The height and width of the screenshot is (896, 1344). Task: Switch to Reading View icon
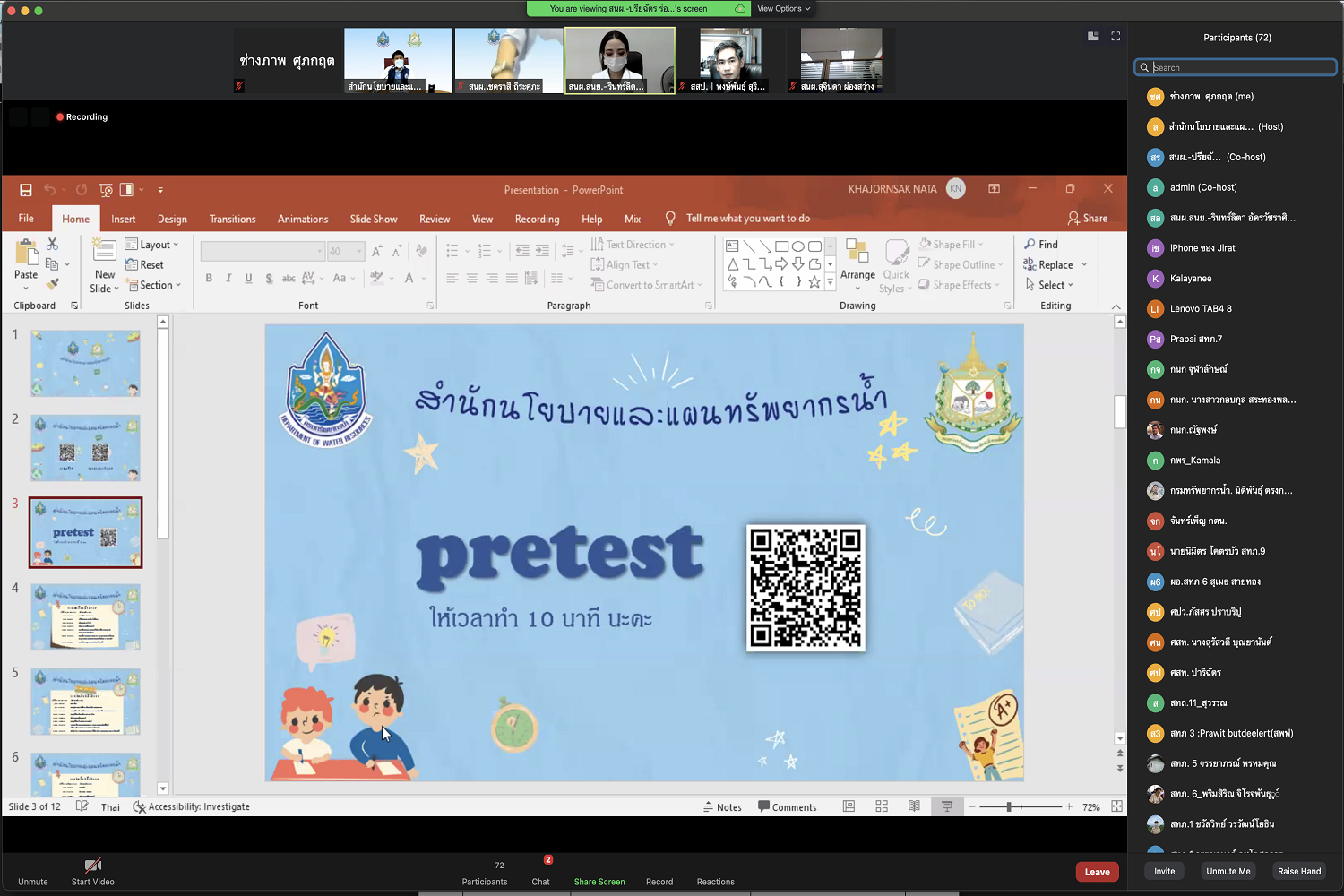914,806
